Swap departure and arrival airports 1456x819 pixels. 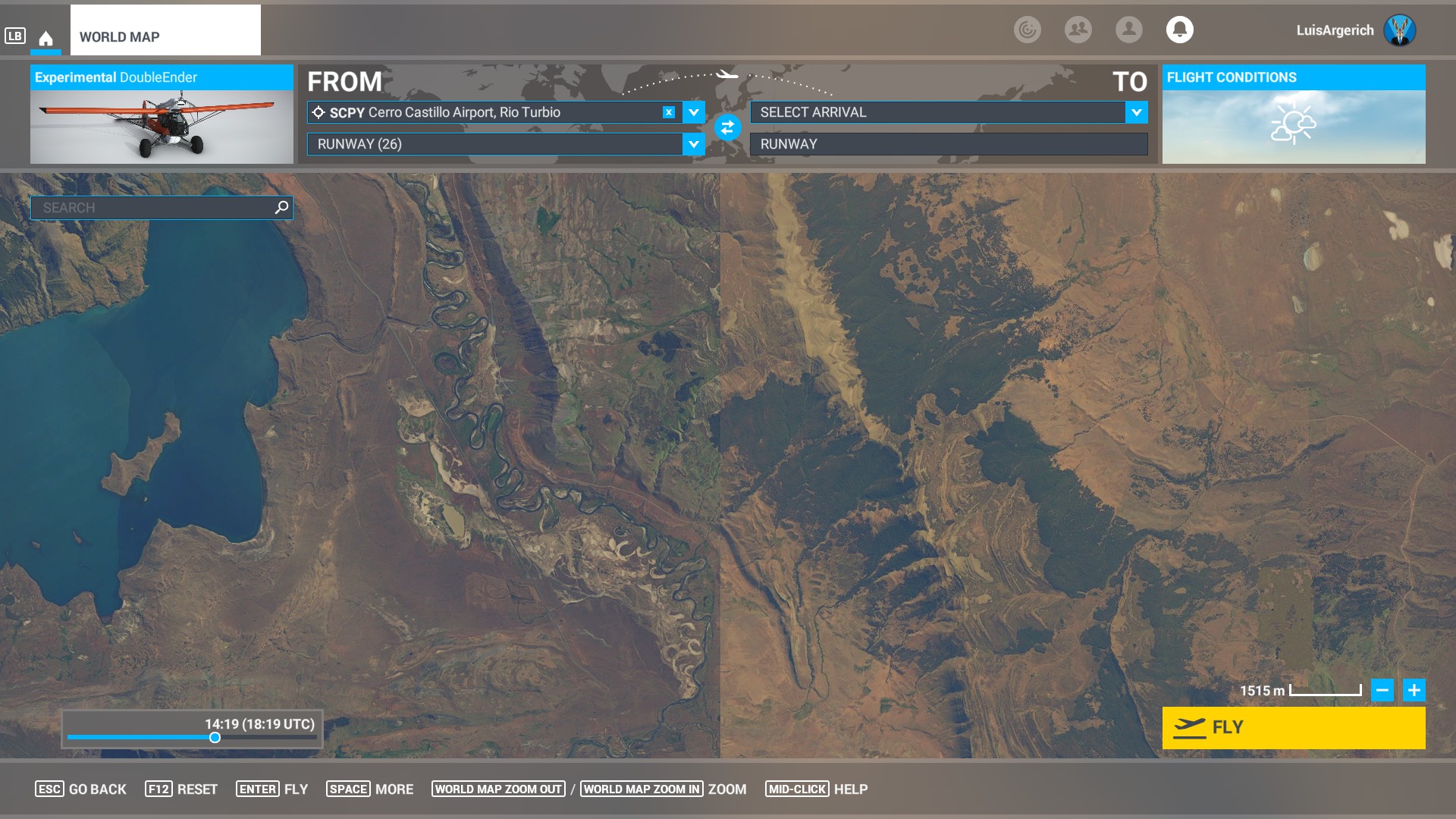[727, 127]
